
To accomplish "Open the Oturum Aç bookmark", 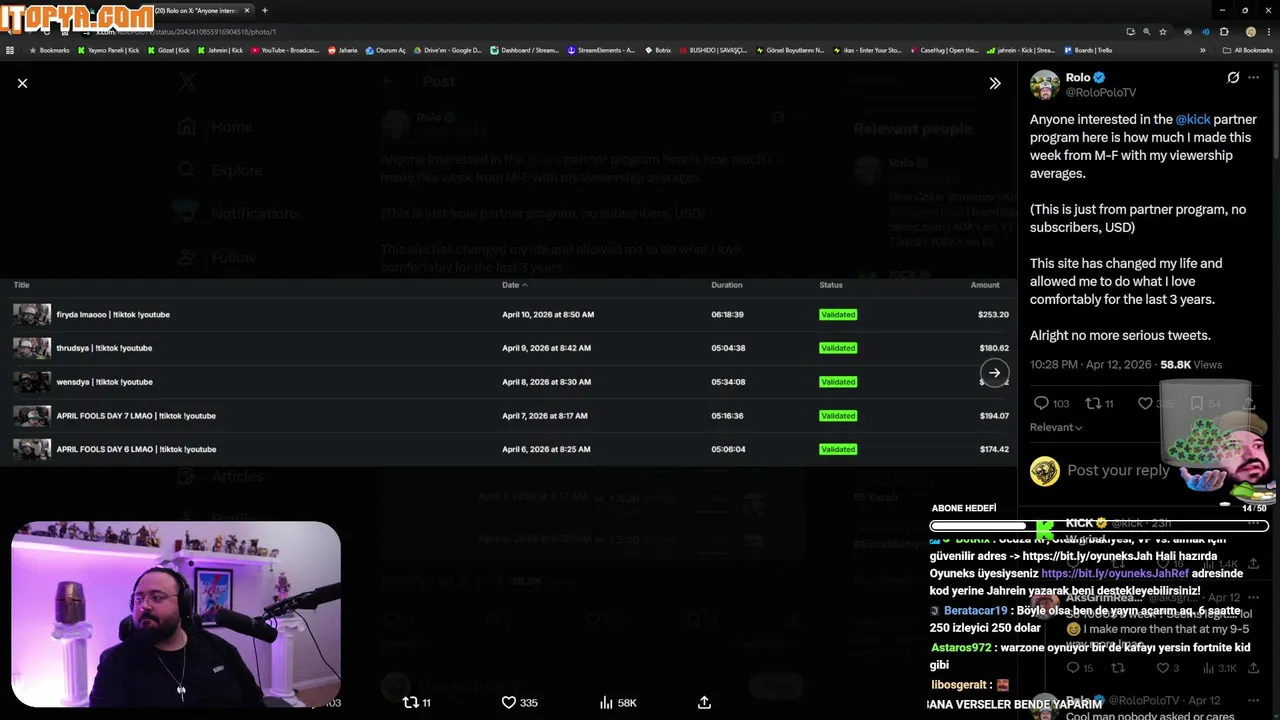I will point(385,50).
